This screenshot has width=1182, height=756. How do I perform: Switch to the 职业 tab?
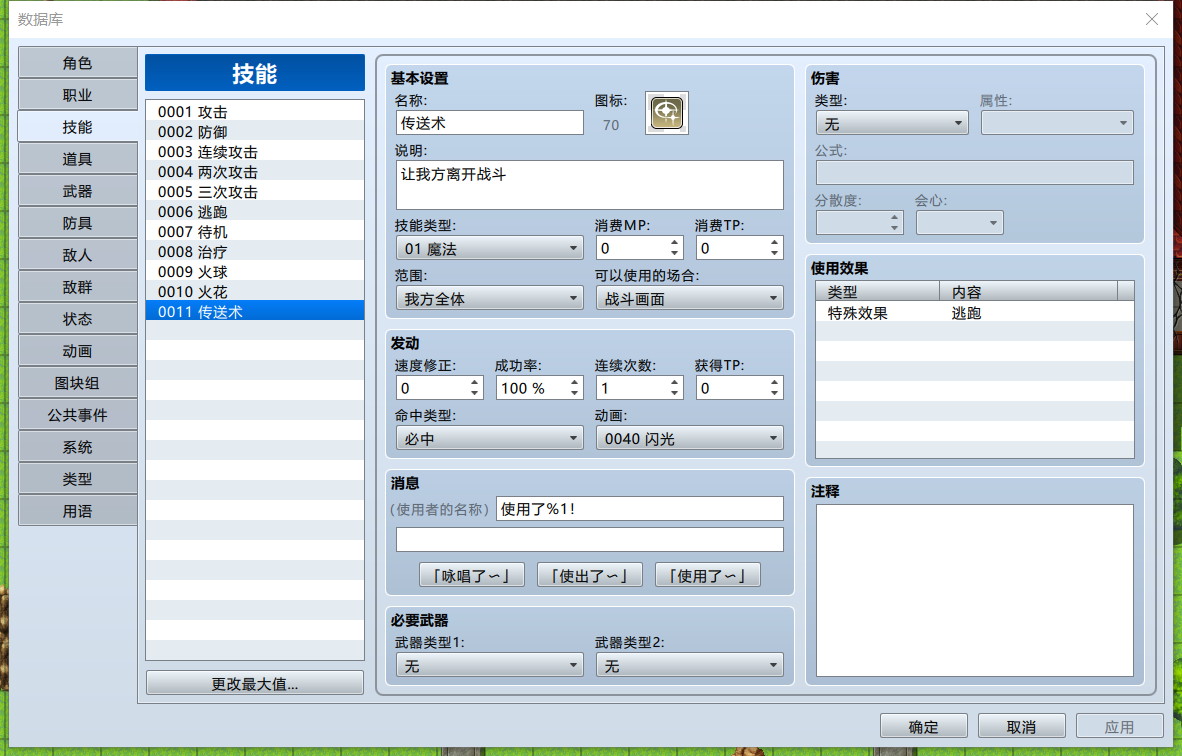pos(78,95)
